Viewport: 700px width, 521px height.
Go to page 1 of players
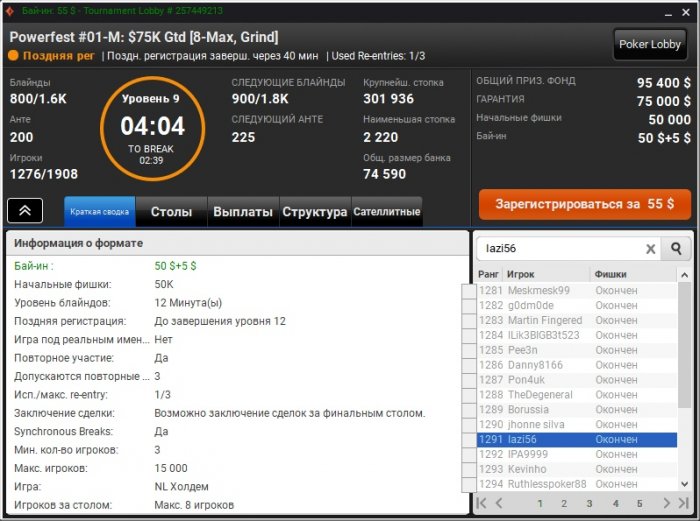pos(540,504)
